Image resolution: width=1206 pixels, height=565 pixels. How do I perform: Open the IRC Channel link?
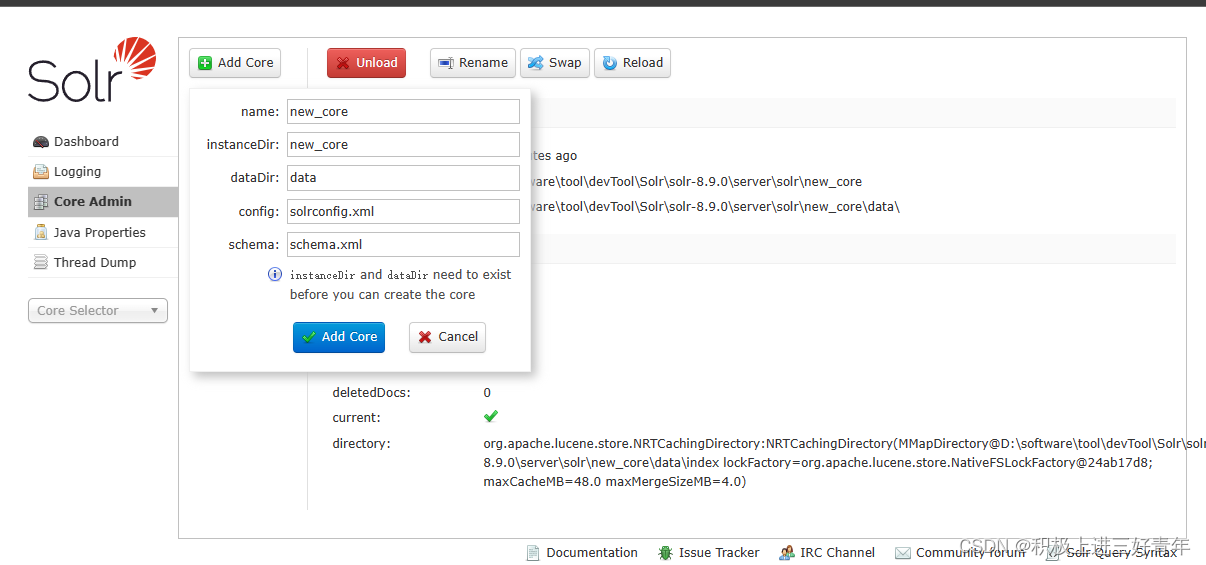click(x=826, y=553)
